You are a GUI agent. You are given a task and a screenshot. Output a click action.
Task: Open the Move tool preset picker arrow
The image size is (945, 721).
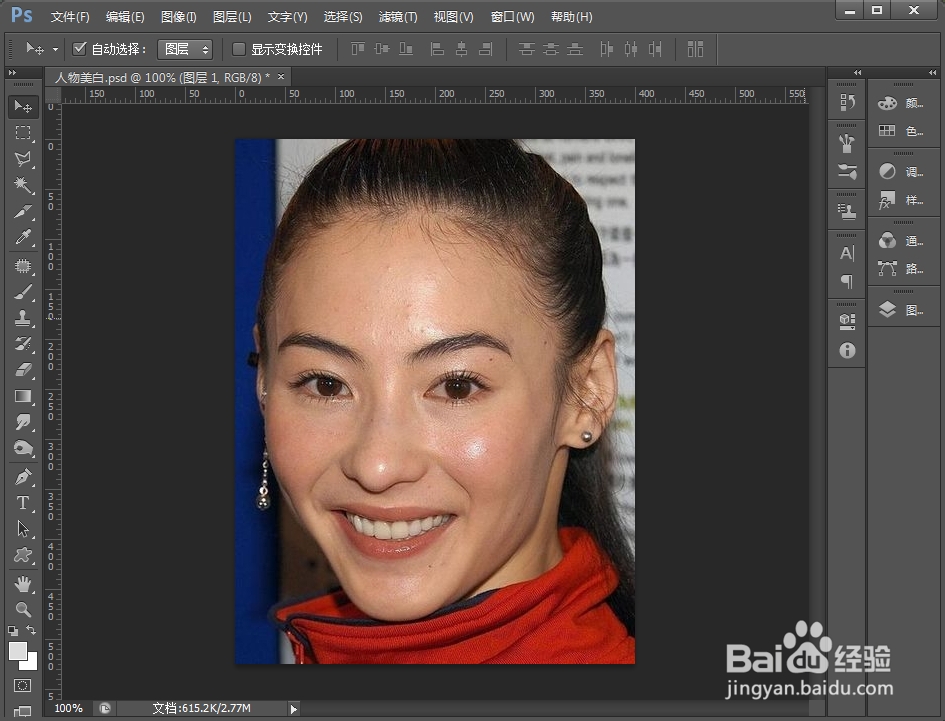(x=55, y=49)
